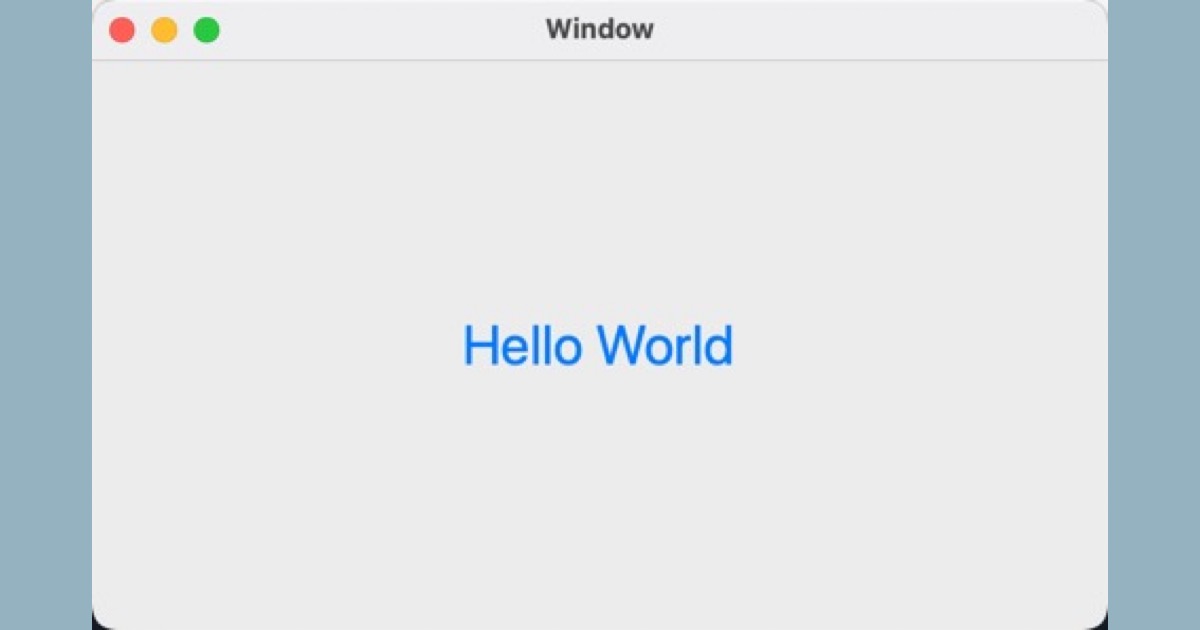Click empty gray area below Hello World

[x=598, y=490]
